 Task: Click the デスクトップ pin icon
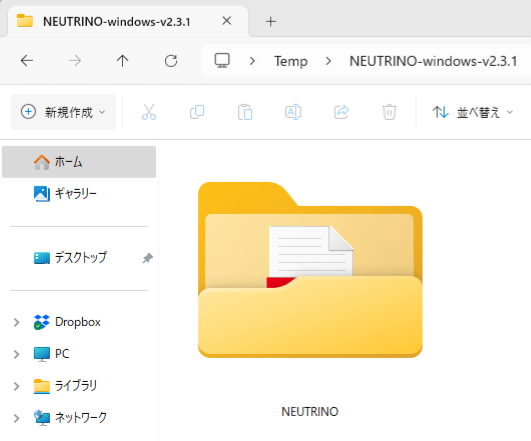[x=147, y=258]
